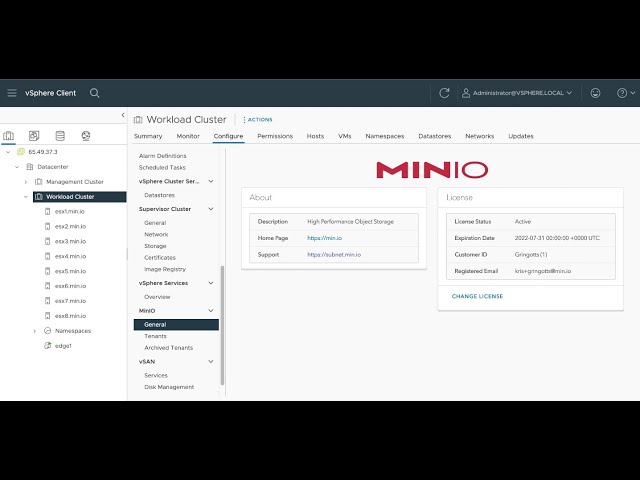Open the Updates tab
The width and height of the screenshot is (640, 480).
(521, 136)
